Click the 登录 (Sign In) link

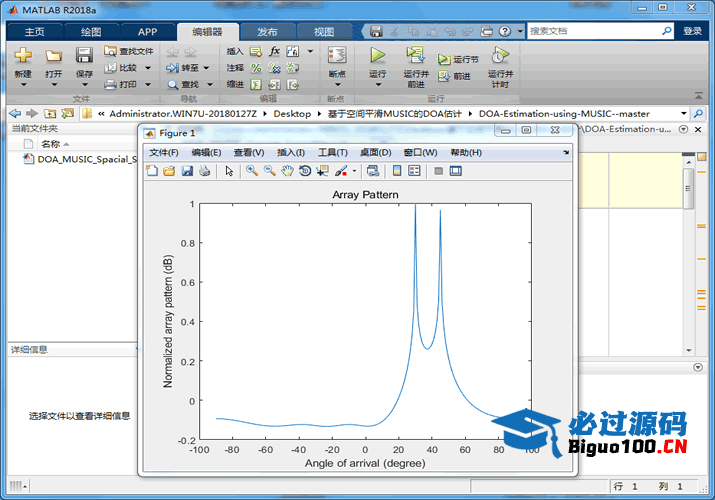[692, 31]
